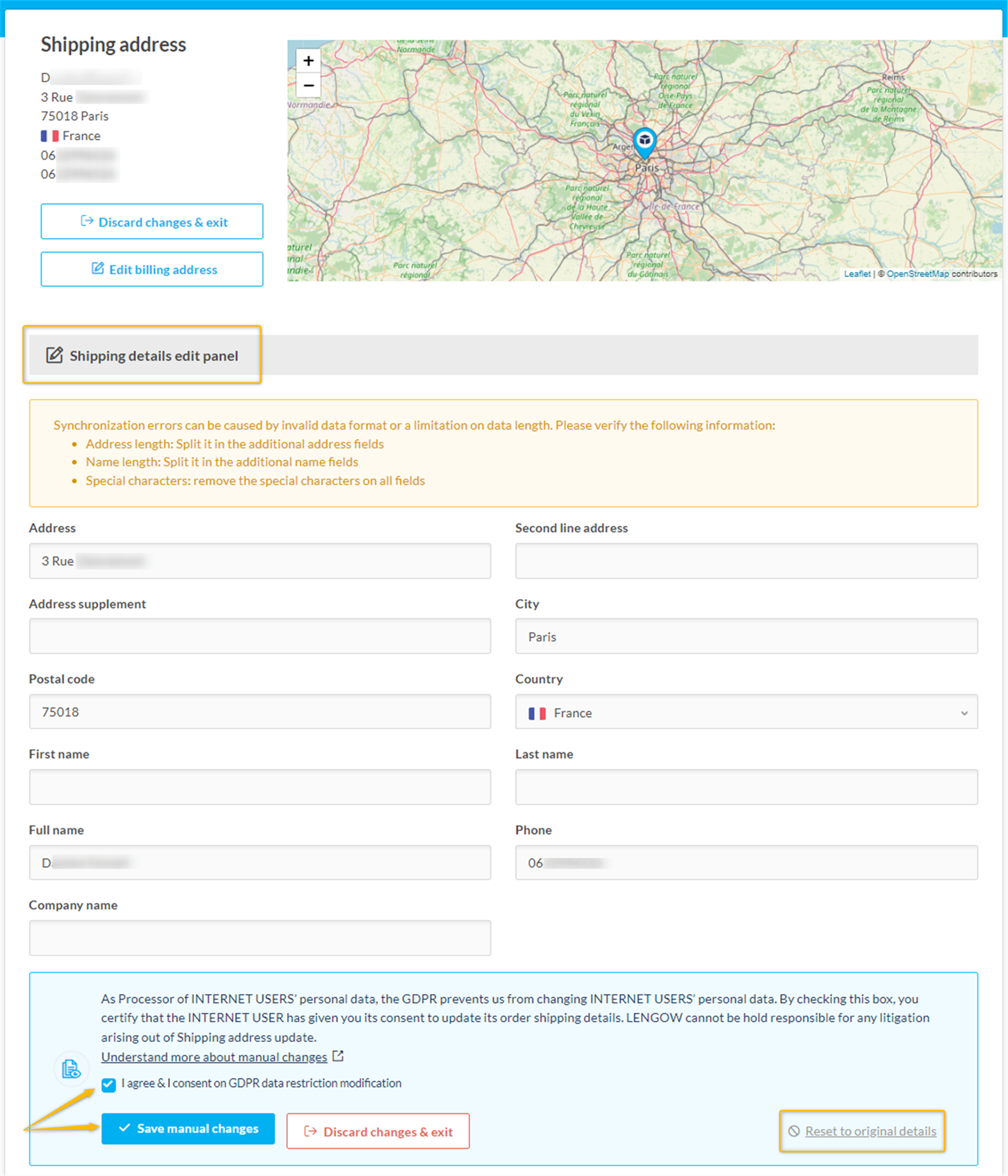Open OpenStreetMap attribution link

(917, 274)
